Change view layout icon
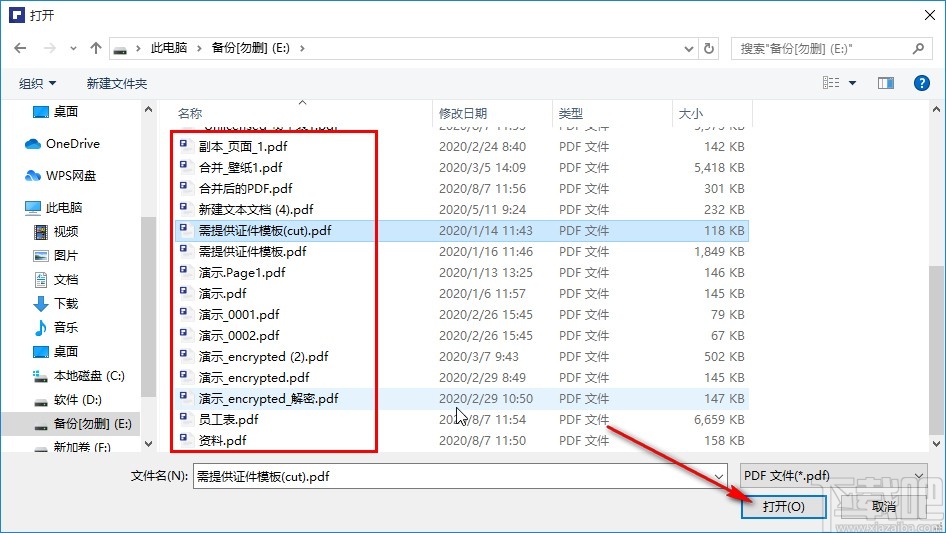 [x=831, y=83]
